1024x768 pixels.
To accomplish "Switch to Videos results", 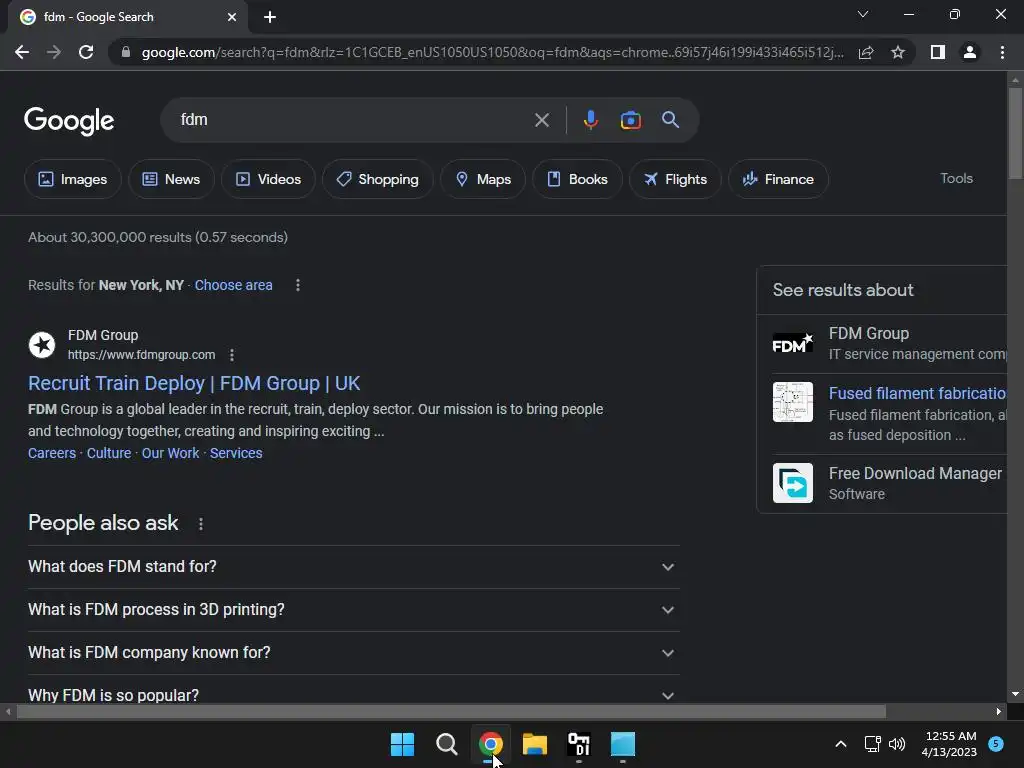I will (x=268, y=179).
